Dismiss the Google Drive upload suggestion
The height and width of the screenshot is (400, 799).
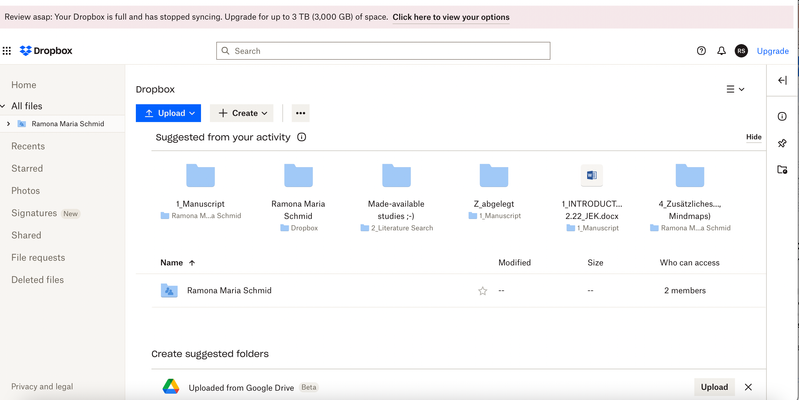tap(748, 387)
